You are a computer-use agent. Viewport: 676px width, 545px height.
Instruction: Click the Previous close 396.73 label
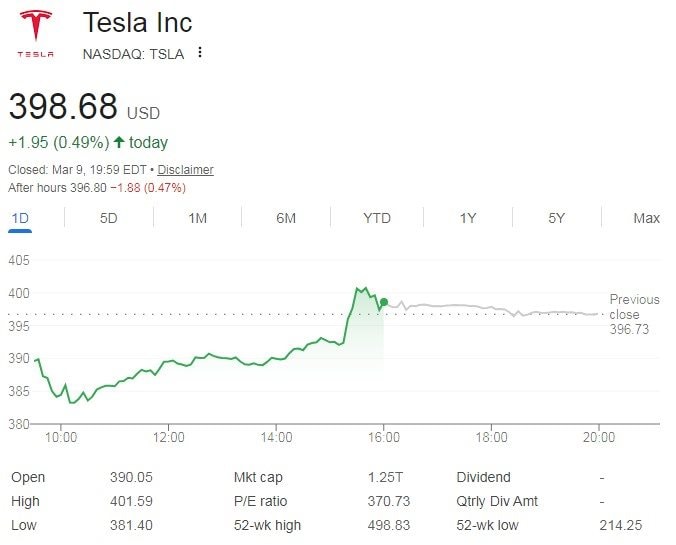tap(634, 313)
